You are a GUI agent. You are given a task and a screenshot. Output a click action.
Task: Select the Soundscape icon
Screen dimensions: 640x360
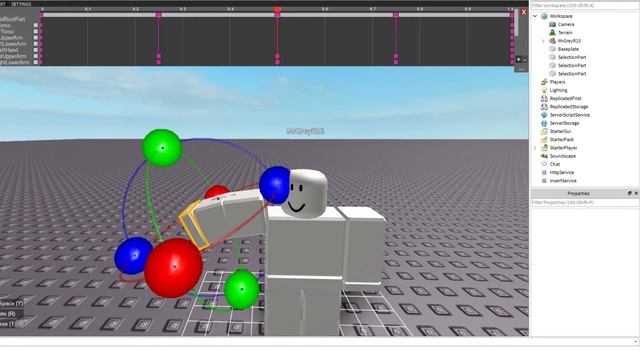(x=544, y=156)
